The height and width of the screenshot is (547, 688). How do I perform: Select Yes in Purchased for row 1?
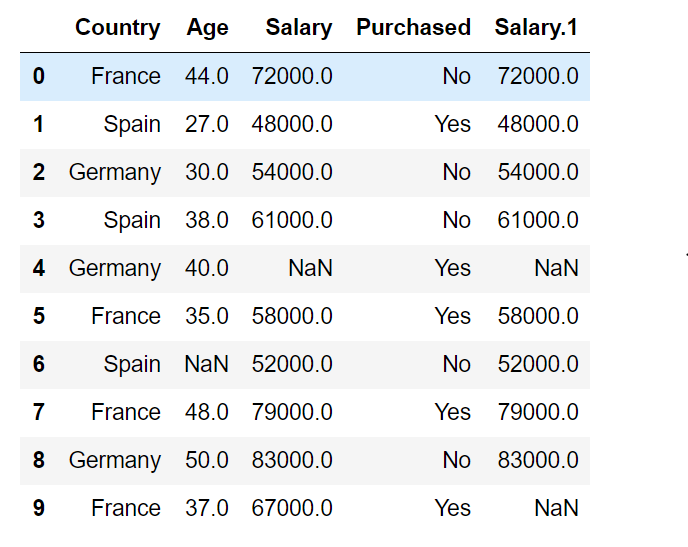tap(452, 124)
